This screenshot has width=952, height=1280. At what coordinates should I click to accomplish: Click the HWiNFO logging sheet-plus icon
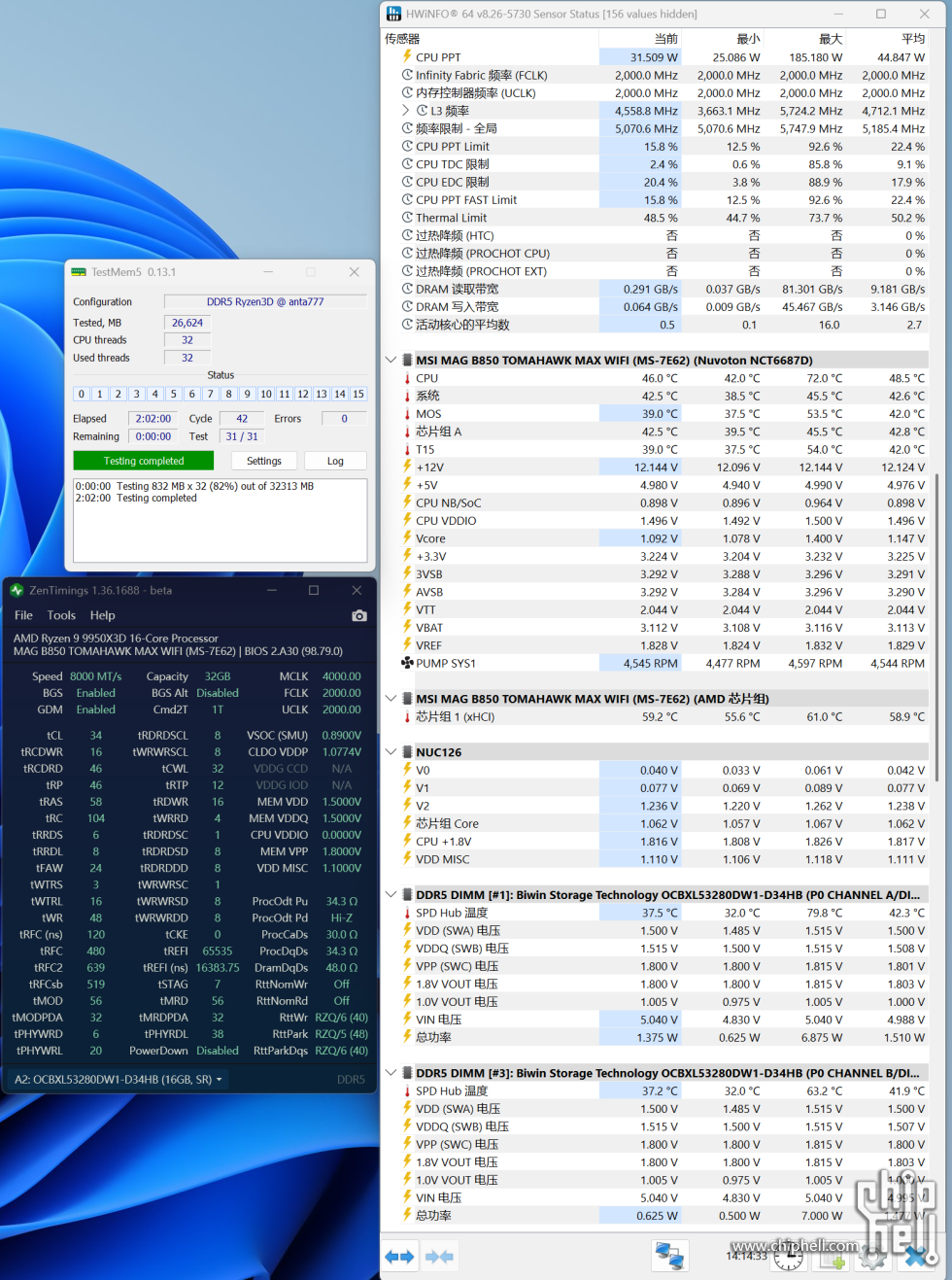[833, 1259]
